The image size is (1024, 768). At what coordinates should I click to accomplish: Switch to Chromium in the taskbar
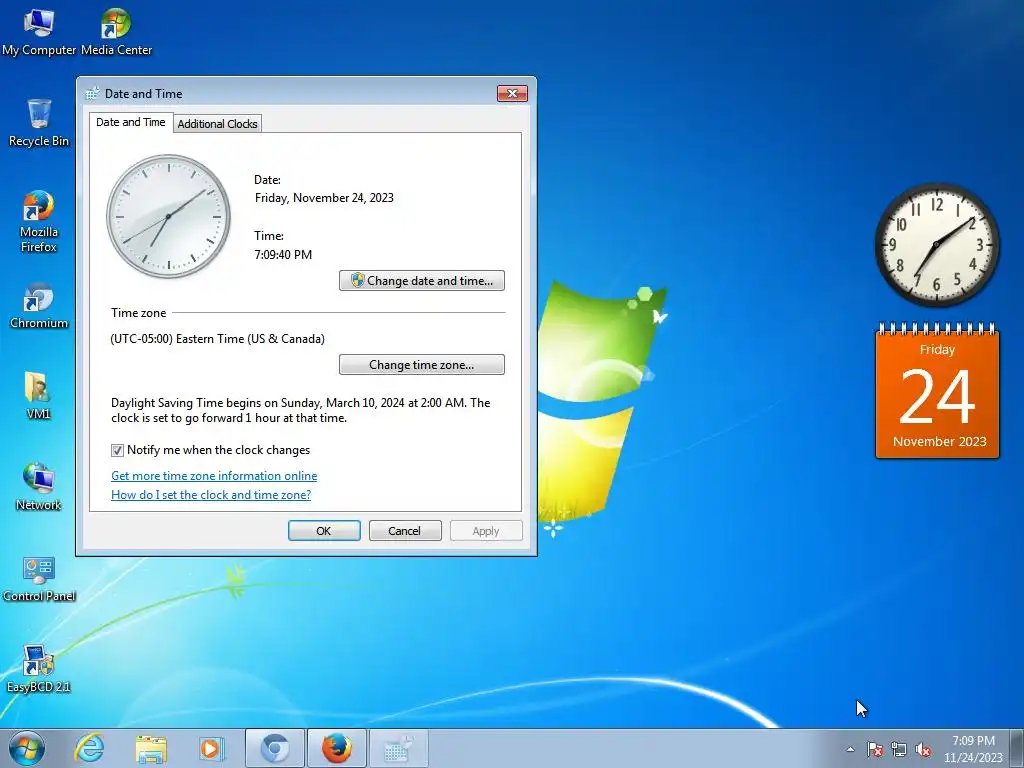pyautogui.click(x=274, y=748)
